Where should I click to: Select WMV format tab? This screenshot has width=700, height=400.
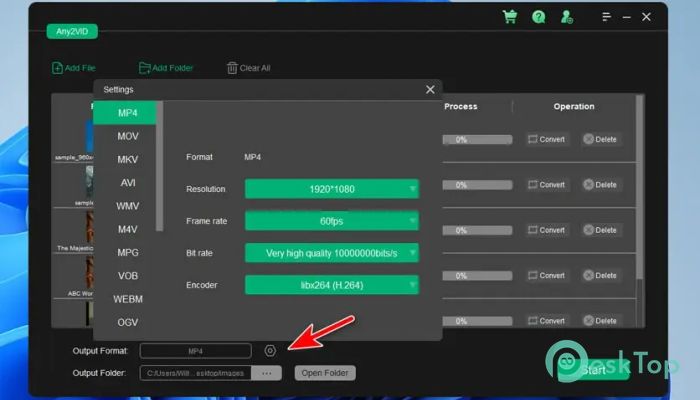click(x=128, y=206)
